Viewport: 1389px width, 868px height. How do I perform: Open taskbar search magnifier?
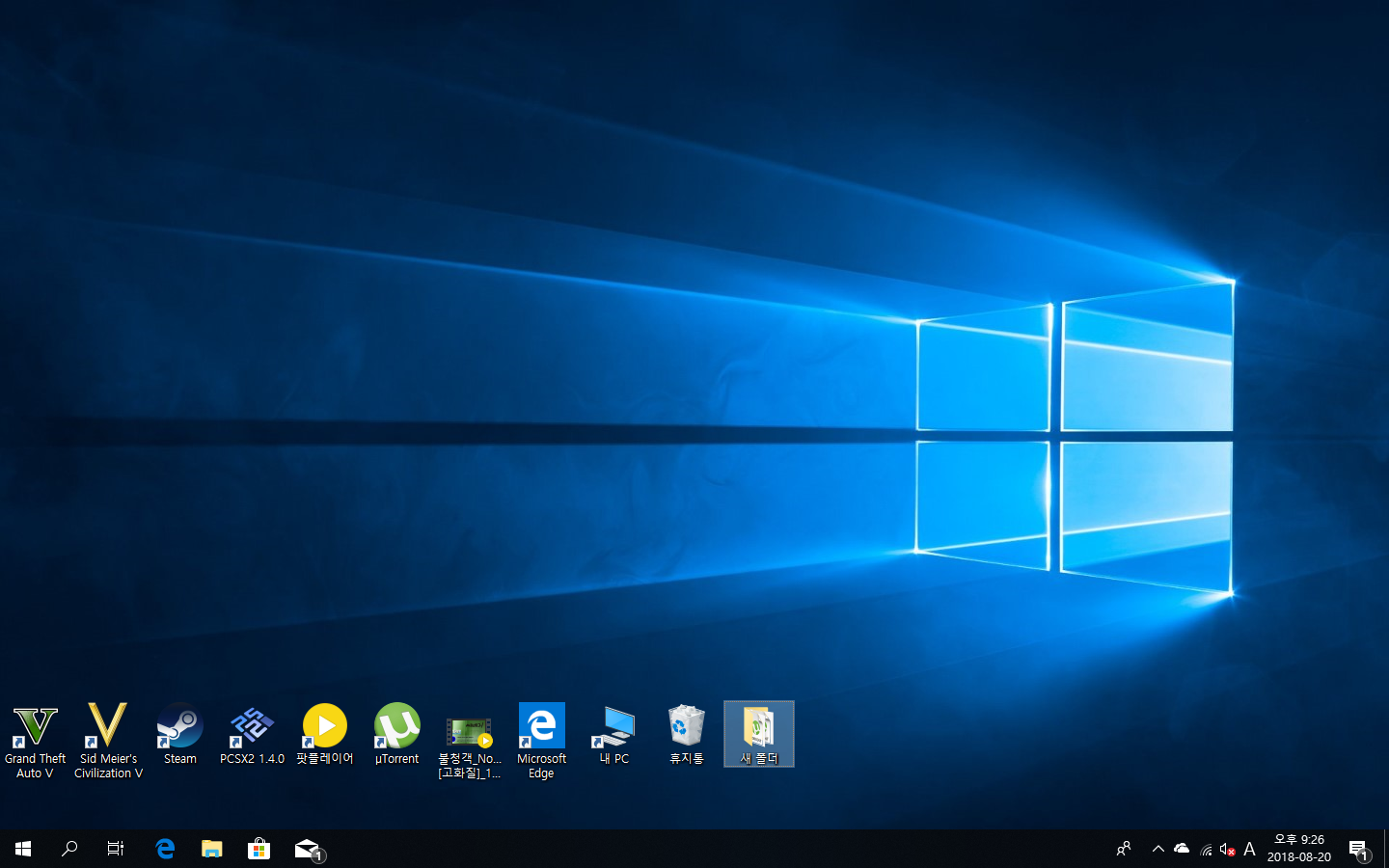click(x=69, y=849)
